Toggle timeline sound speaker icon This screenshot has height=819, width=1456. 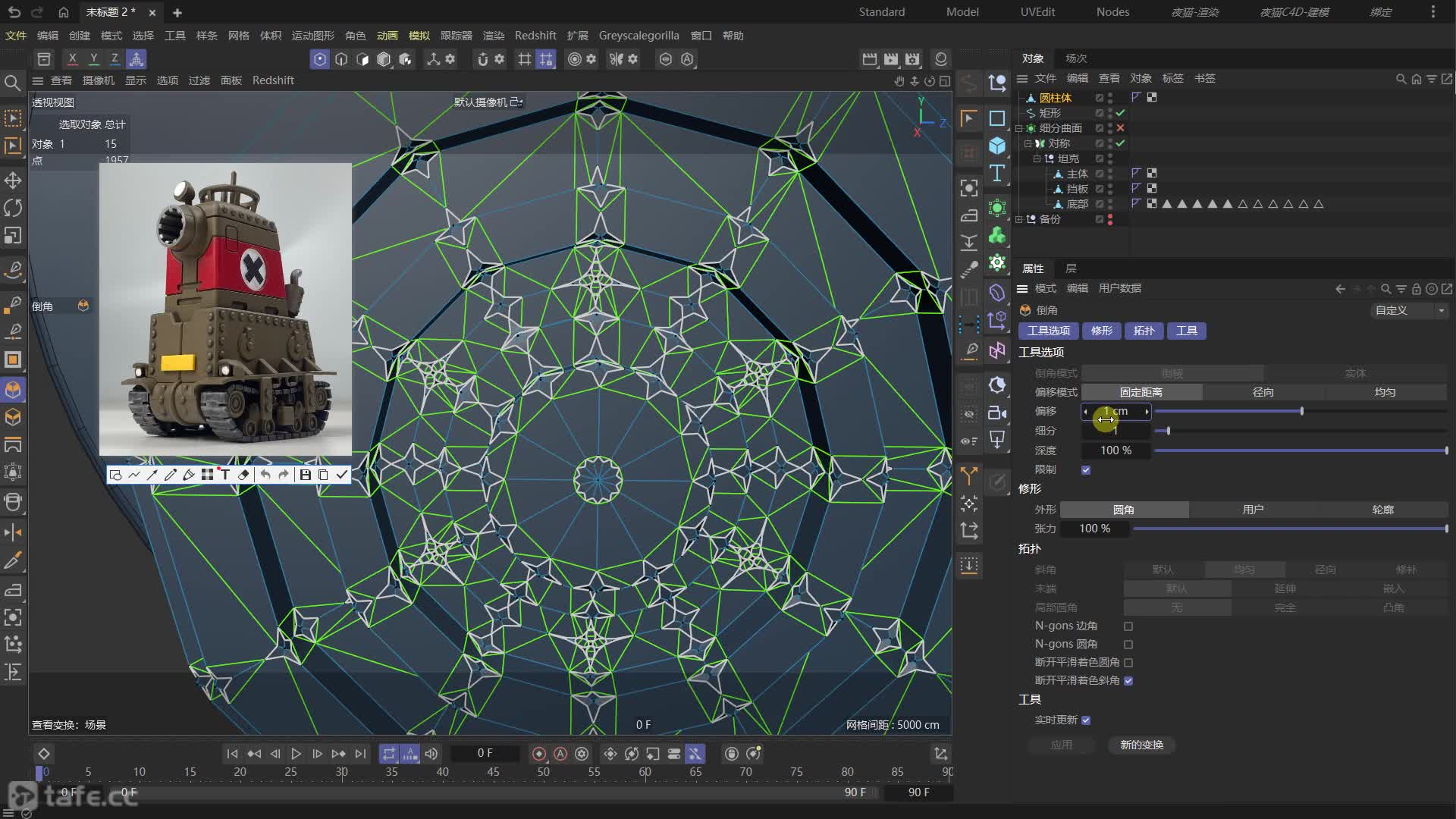point(431,754)
